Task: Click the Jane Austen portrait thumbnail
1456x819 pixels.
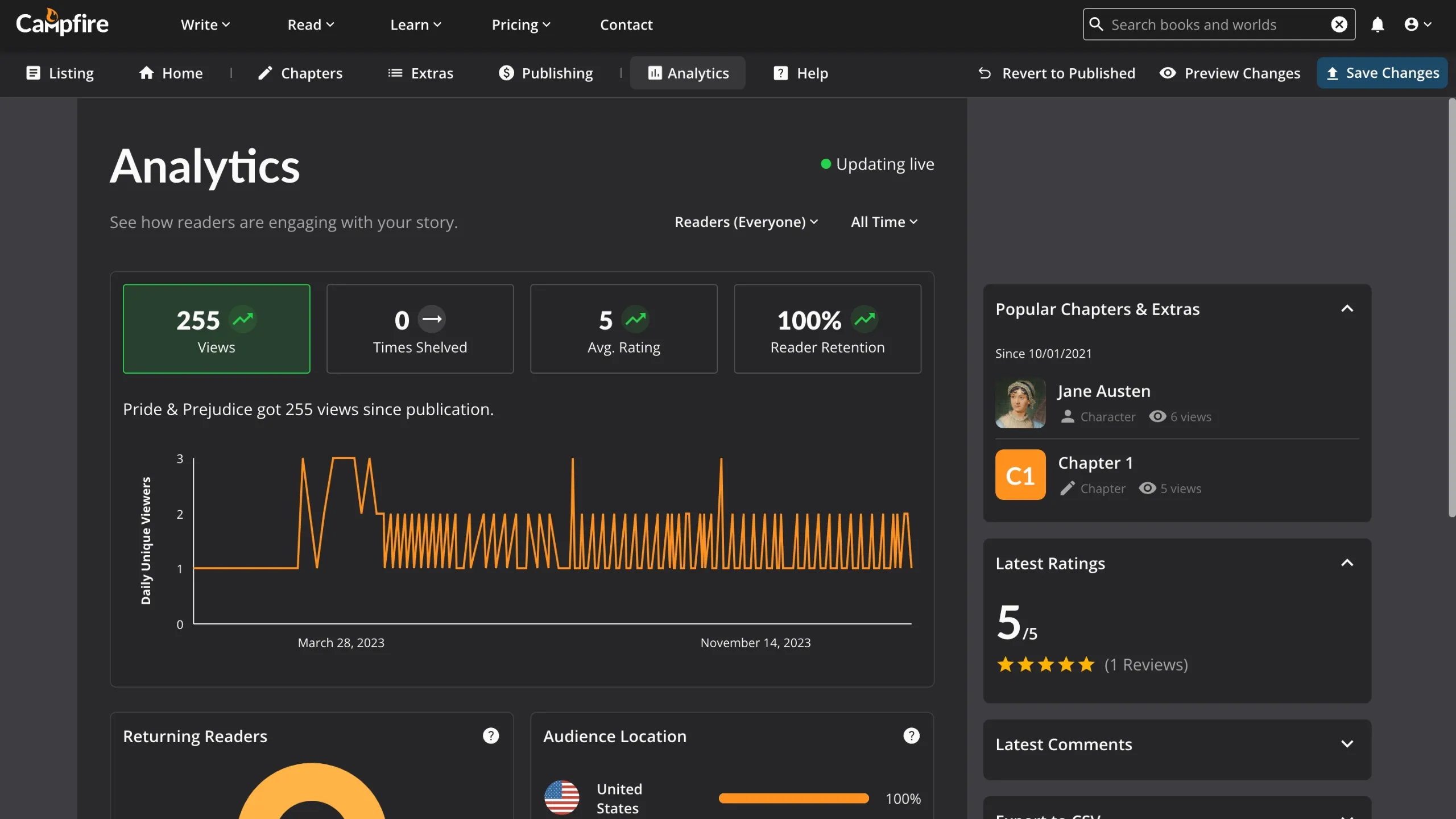Action: 1020,403
